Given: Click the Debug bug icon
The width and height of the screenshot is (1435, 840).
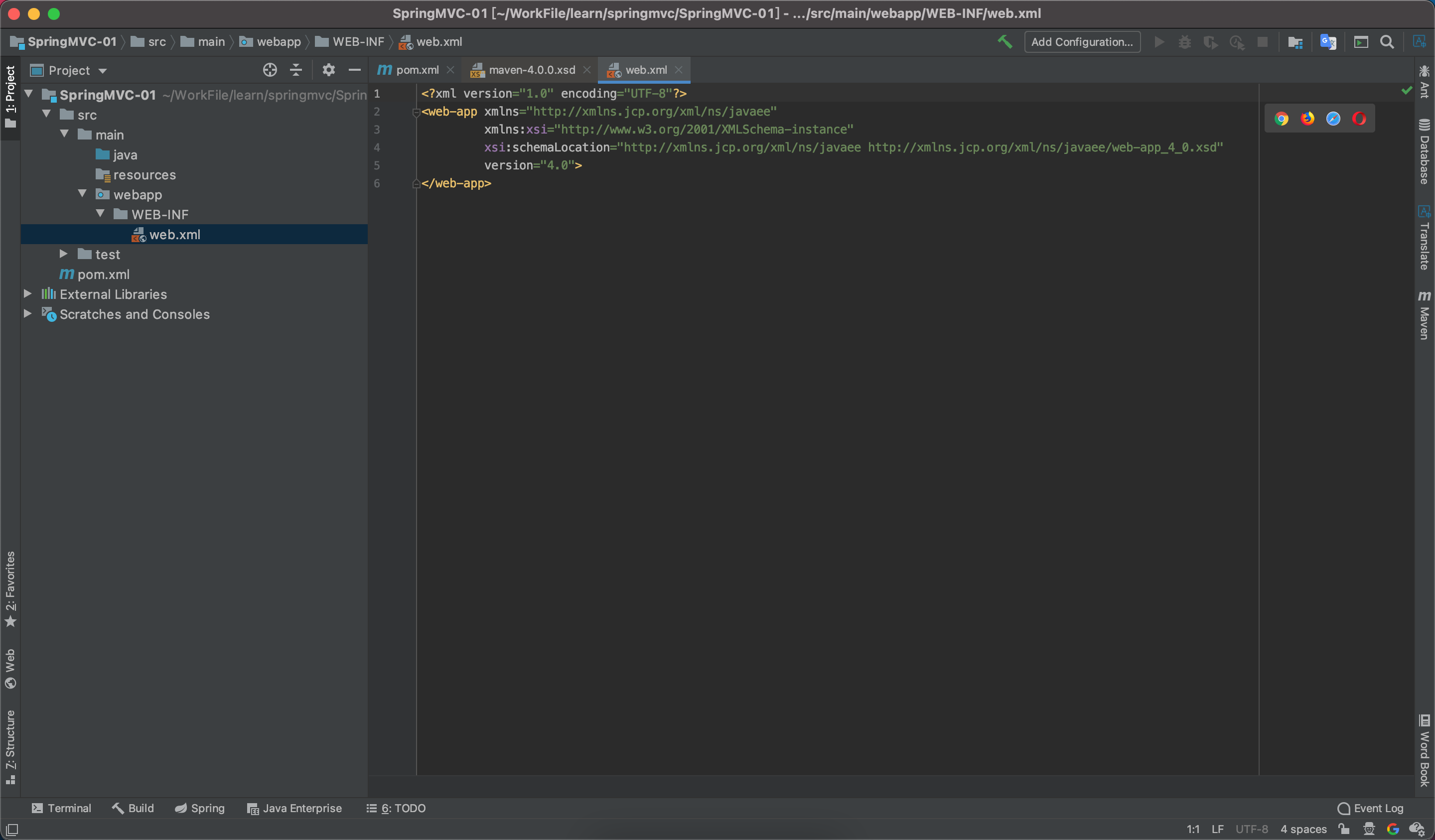Looking at the screenshot, I should click(x=1184, y=42).
